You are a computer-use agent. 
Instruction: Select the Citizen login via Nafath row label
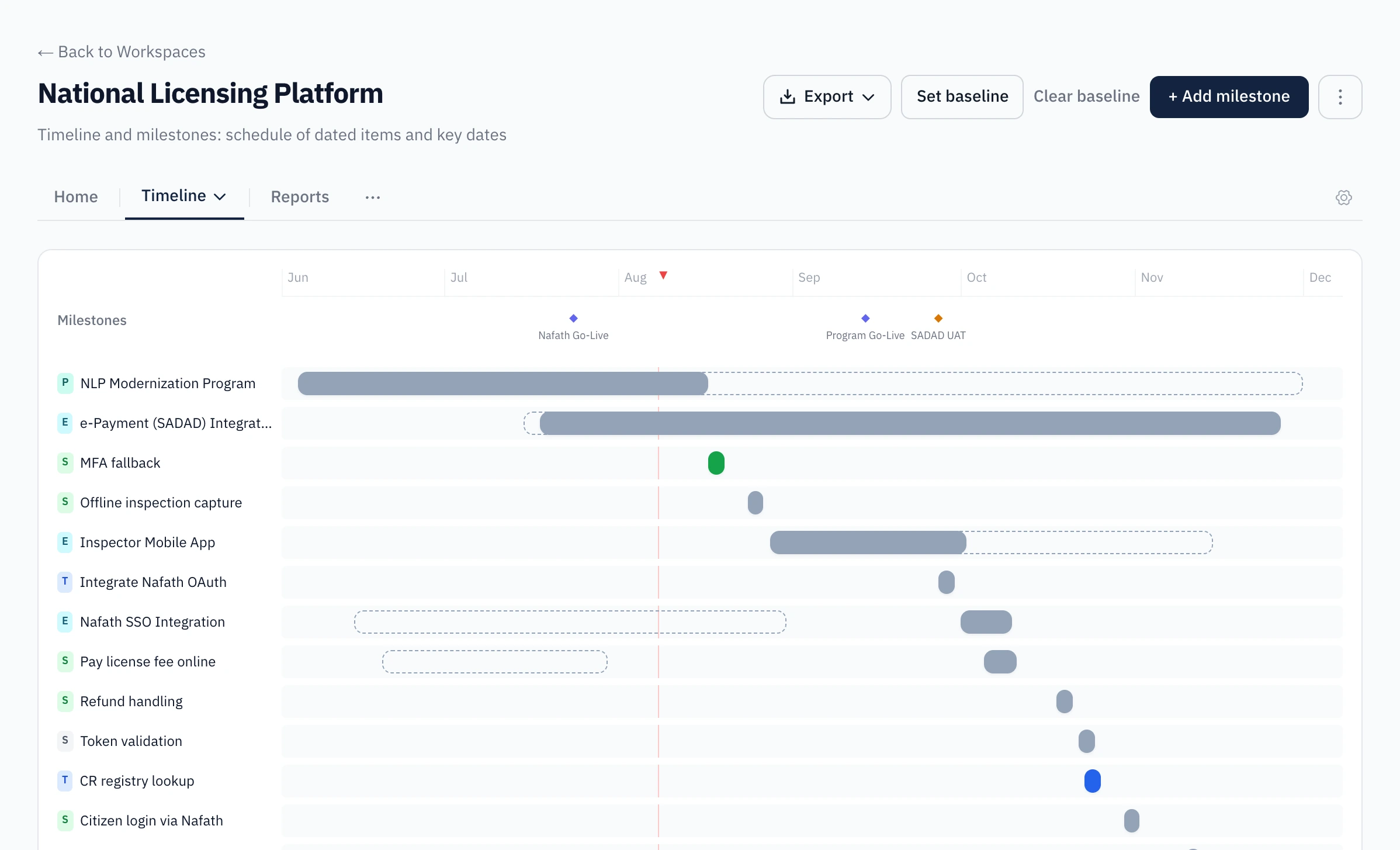[x=151, y=821]
